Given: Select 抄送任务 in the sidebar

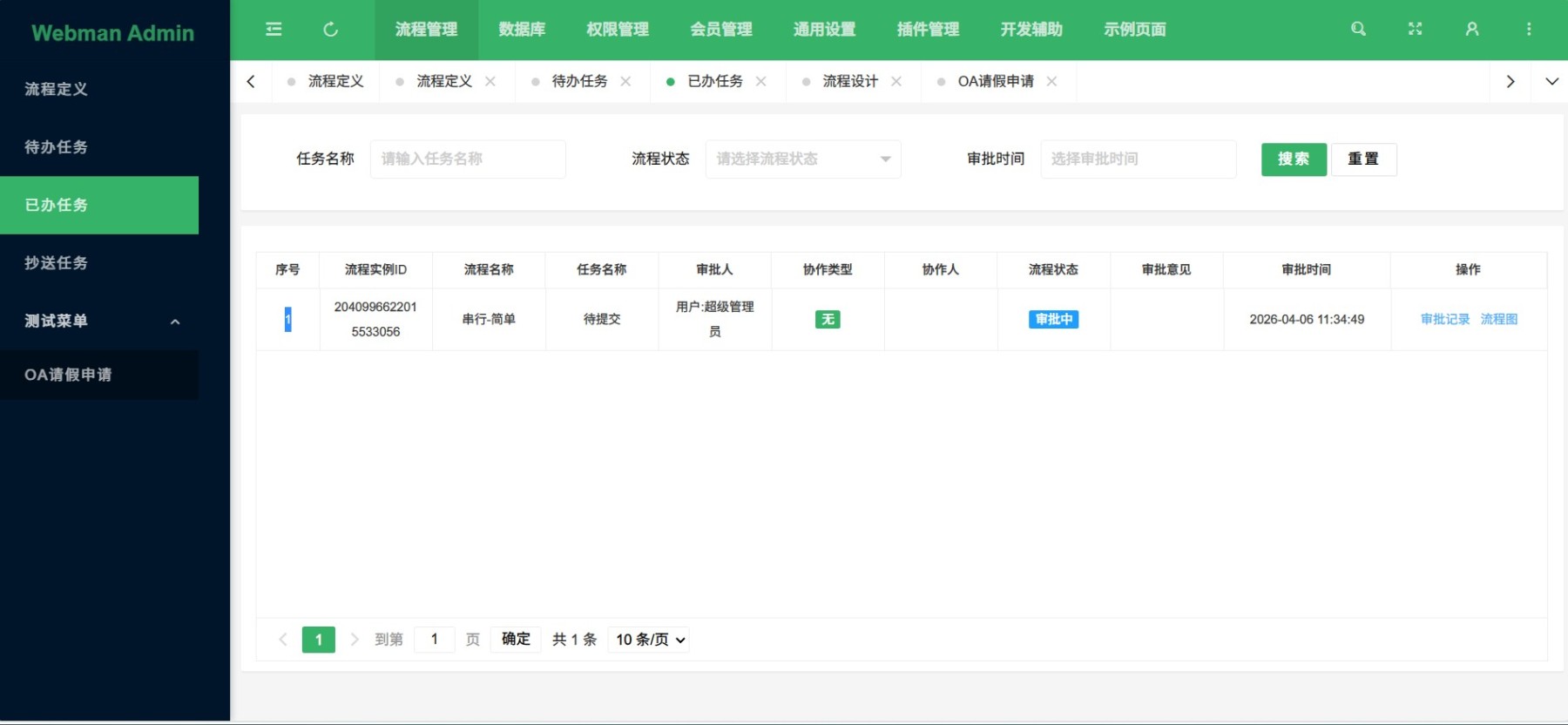Looking at the screenshot, I should coord(57,263).
